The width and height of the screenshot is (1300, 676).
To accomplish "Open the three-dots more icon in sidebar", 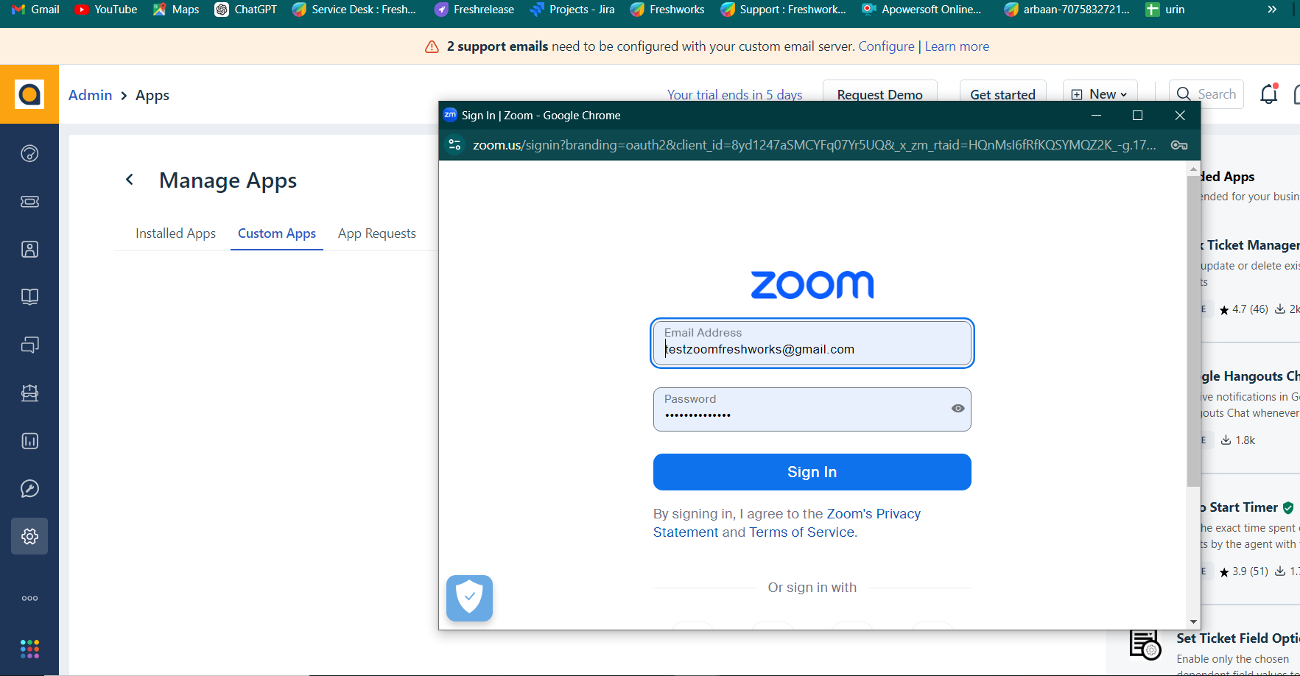I will pos(30,598).
